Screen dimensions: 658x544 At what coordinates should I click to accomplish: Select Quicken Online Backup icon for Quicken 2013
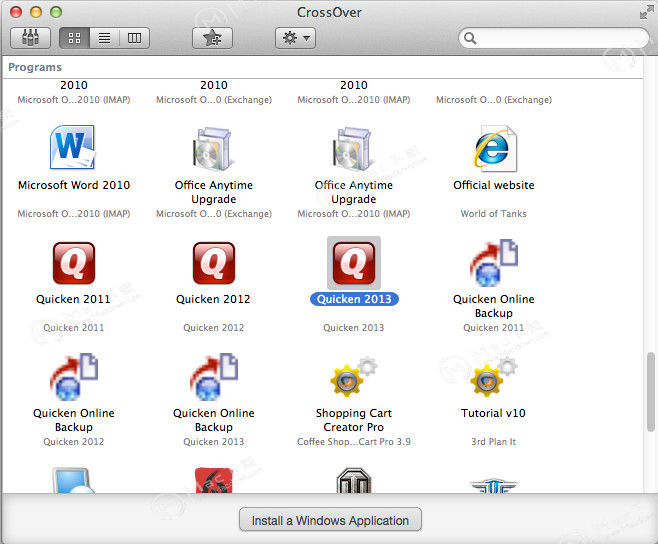click(214, 377)
